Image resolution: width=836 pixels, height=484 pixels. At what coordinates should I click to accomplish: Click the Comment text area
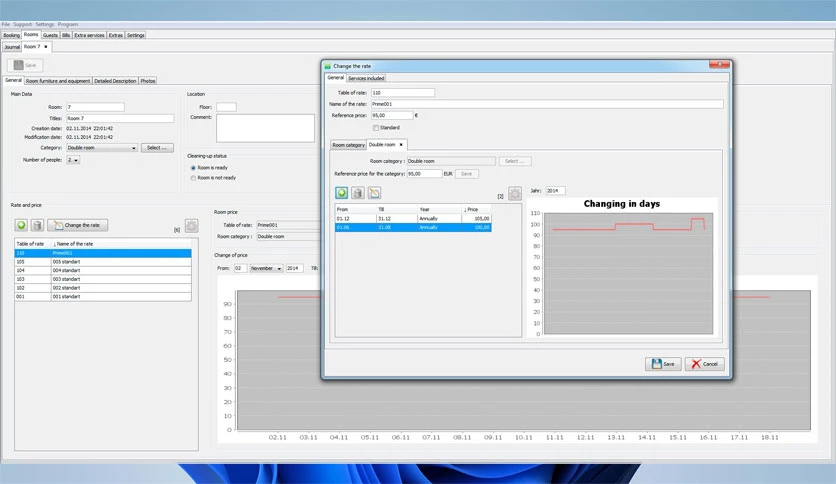266,128
